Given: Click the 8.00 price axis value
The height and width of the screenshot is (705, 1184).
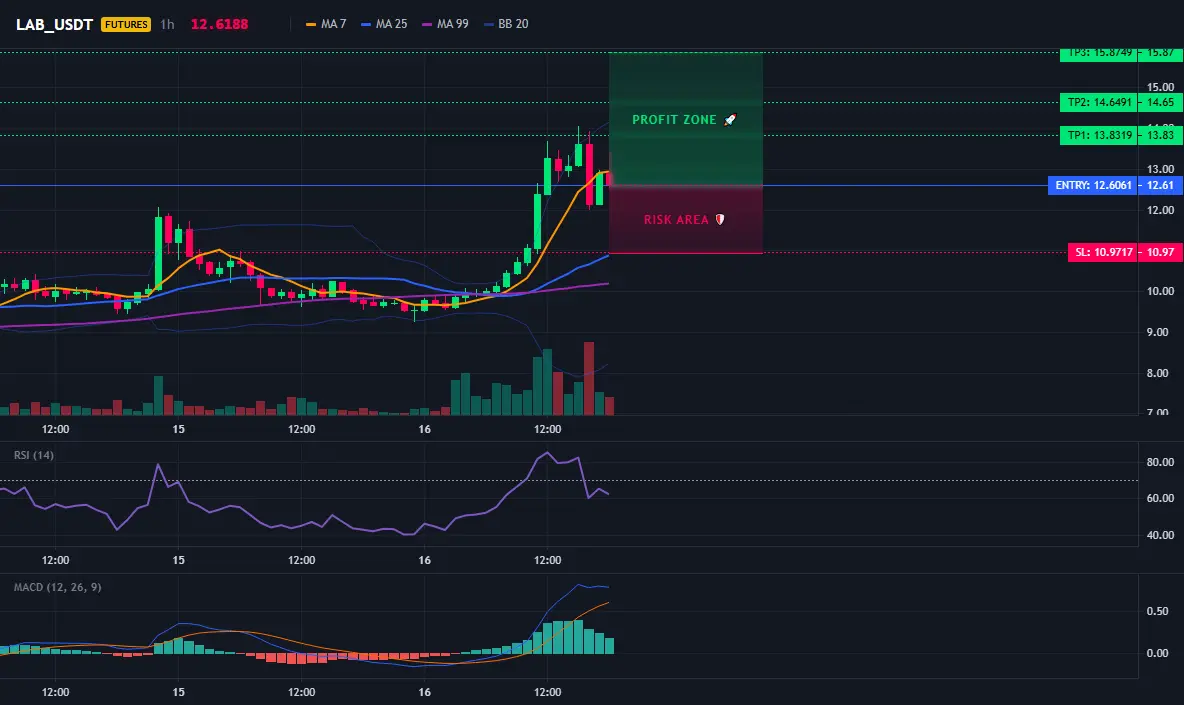Looking at the screenshot, I should coord(1158,374).
